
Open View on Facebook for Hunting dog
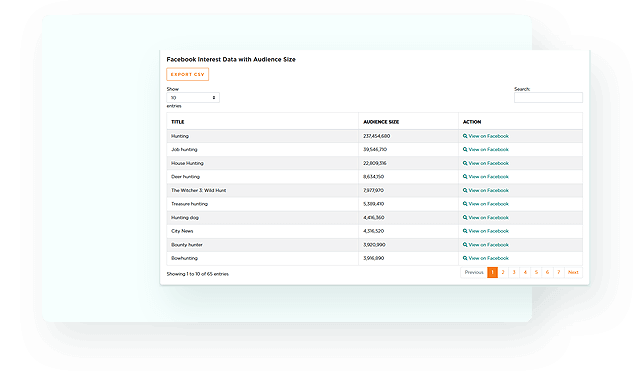[486, 218]
